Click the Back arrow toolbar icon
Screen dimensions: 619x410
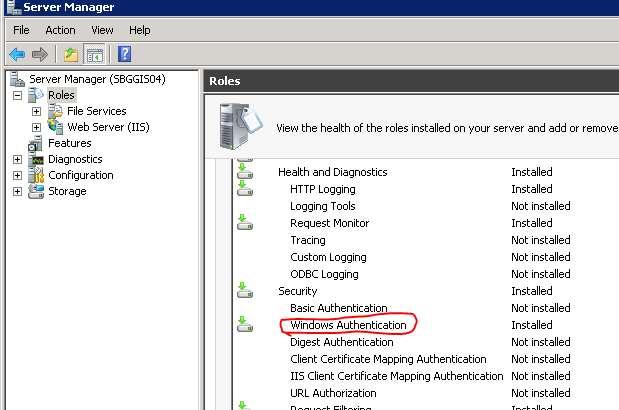tap(17, 54)
